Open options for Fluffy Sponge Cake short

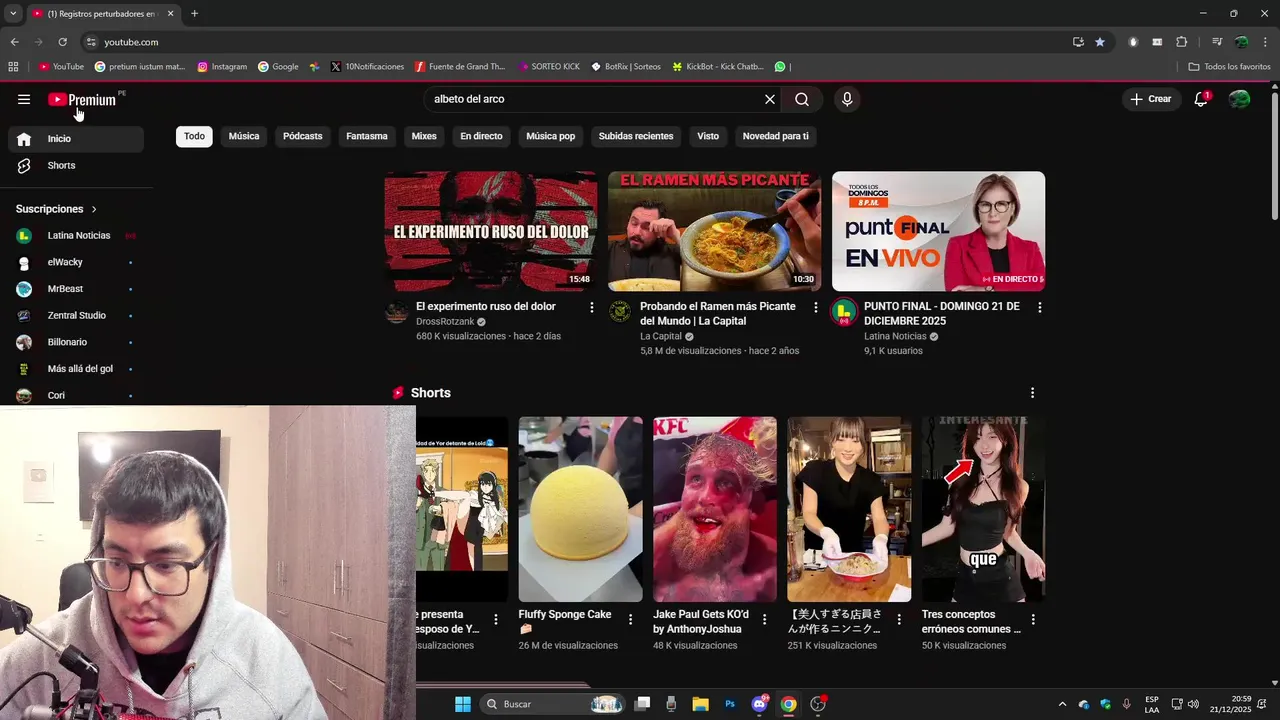(630, 620)
